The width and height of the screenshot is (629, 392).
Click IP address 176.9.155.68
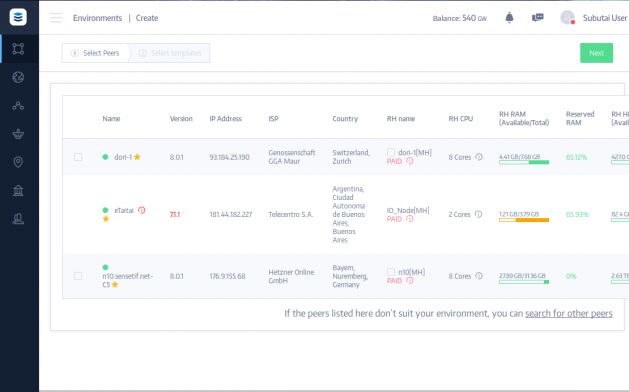pyautogui.click(x=227, y=276)
